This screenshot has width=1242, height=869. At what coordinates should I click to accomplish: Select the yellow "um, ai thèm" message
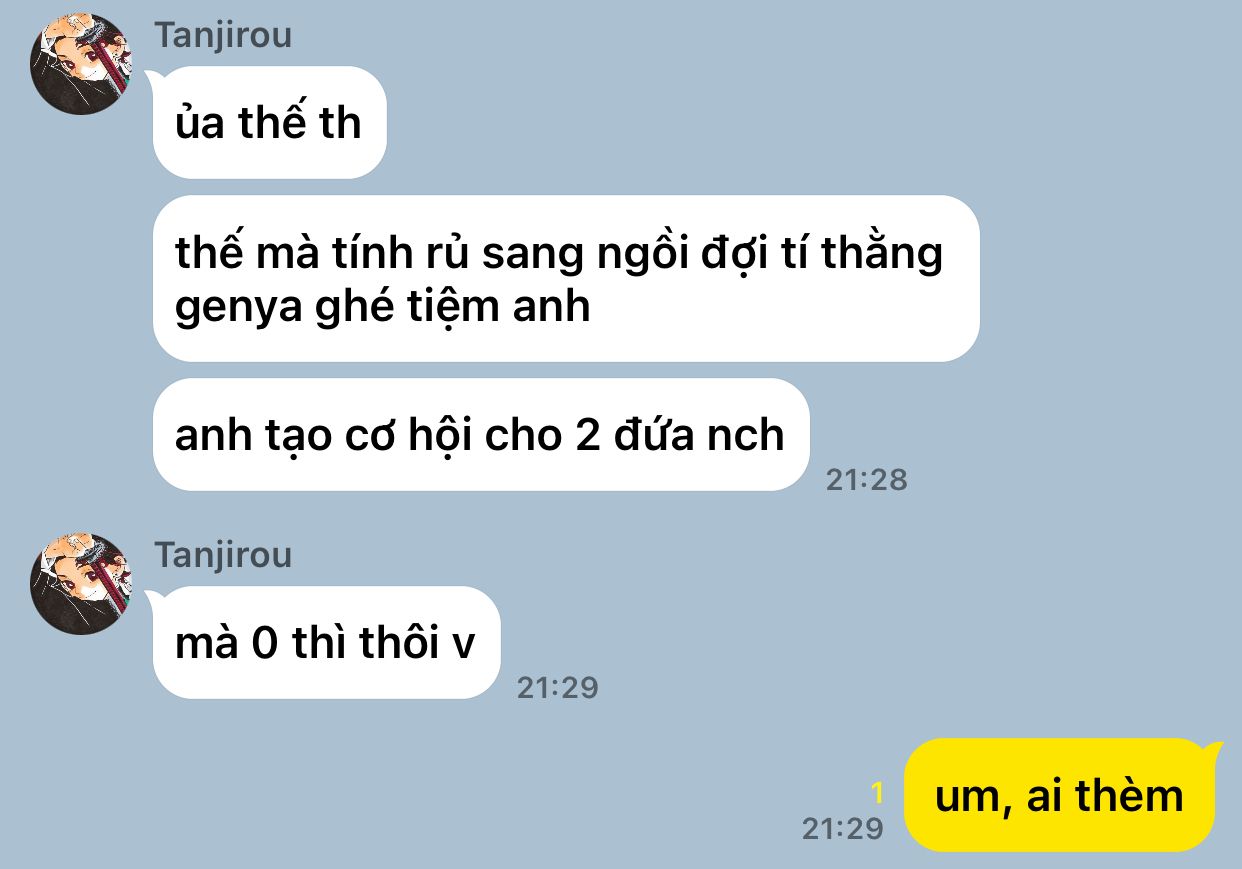tap(1059, 796)
